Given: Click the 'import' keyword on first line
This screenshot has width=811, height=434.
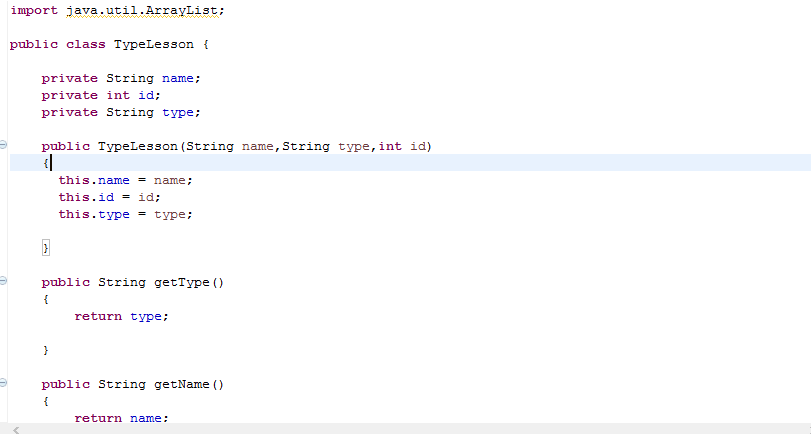Looking at the screenshot, I should pos(34,11).
